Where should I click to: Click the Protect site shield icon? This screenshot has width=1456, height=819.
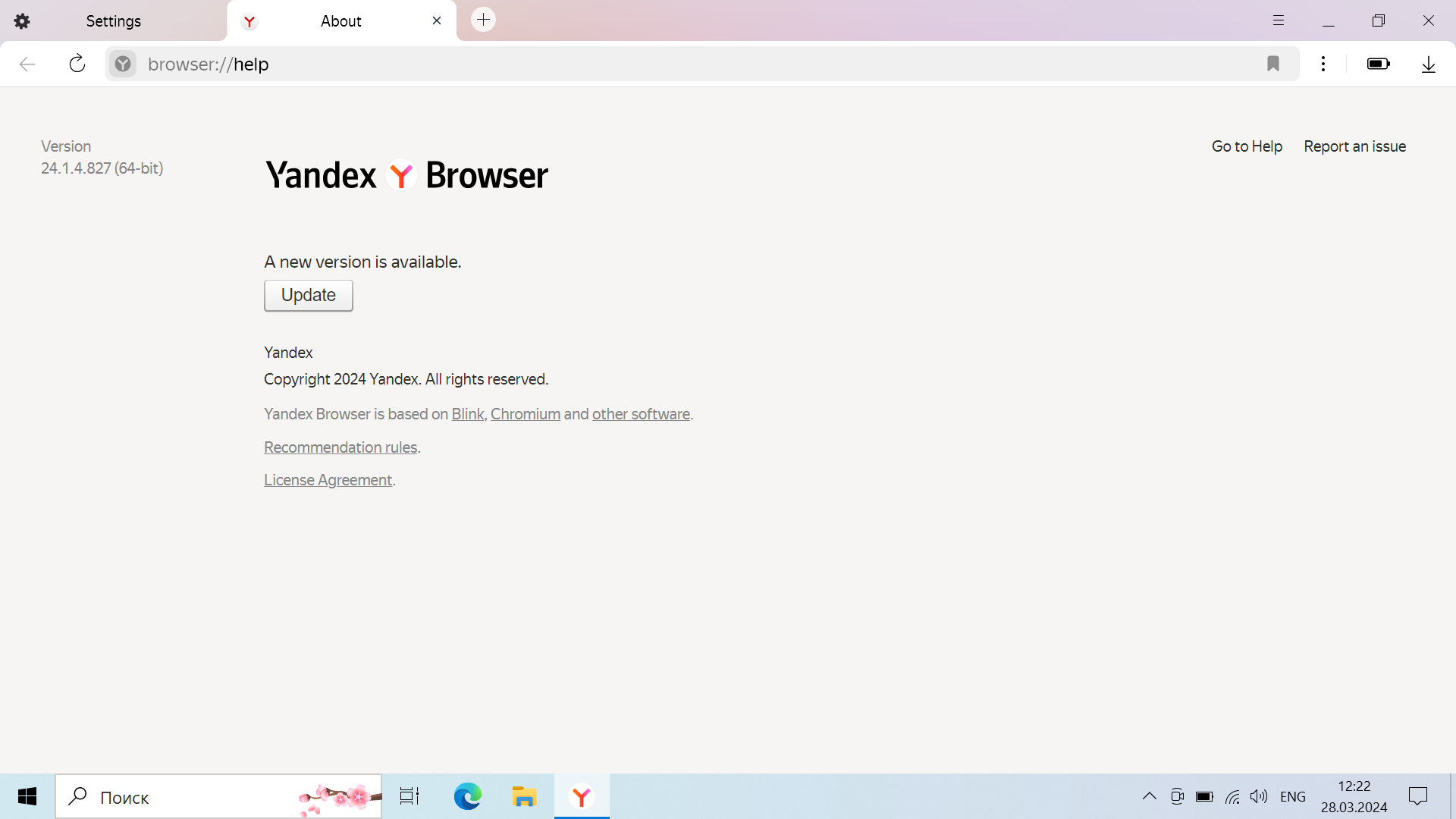[x=123, y=64]
